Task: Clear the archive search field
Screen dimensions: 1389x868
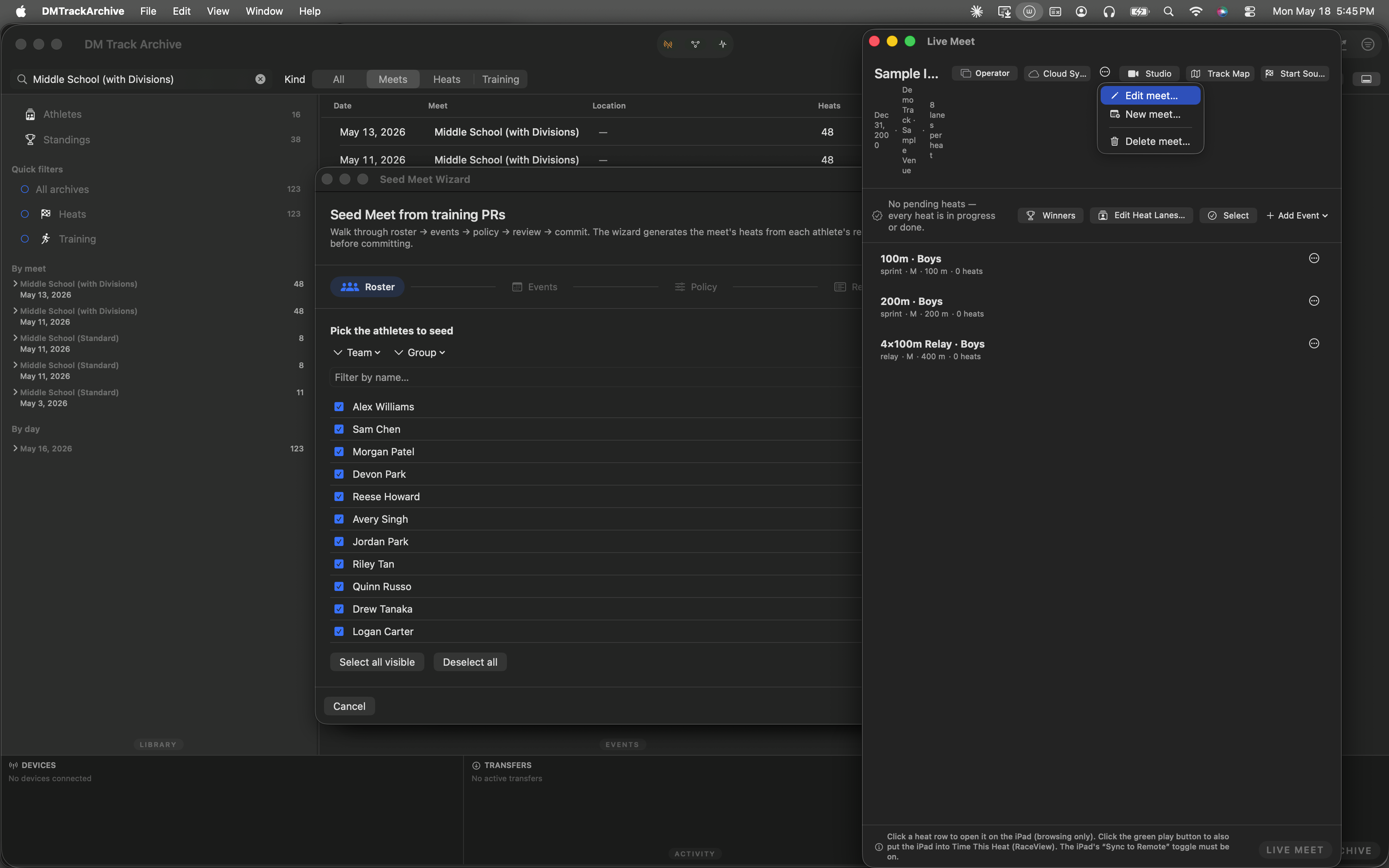Action: (260, 79)
